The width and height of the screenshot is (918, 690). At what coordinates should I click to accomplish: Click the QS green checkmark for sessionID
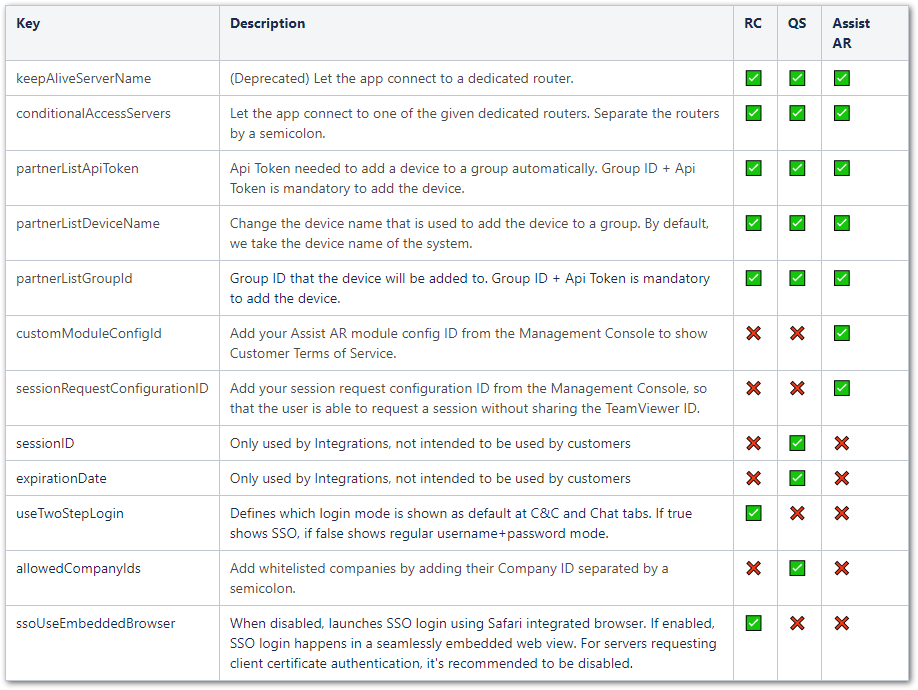(797, 443)
